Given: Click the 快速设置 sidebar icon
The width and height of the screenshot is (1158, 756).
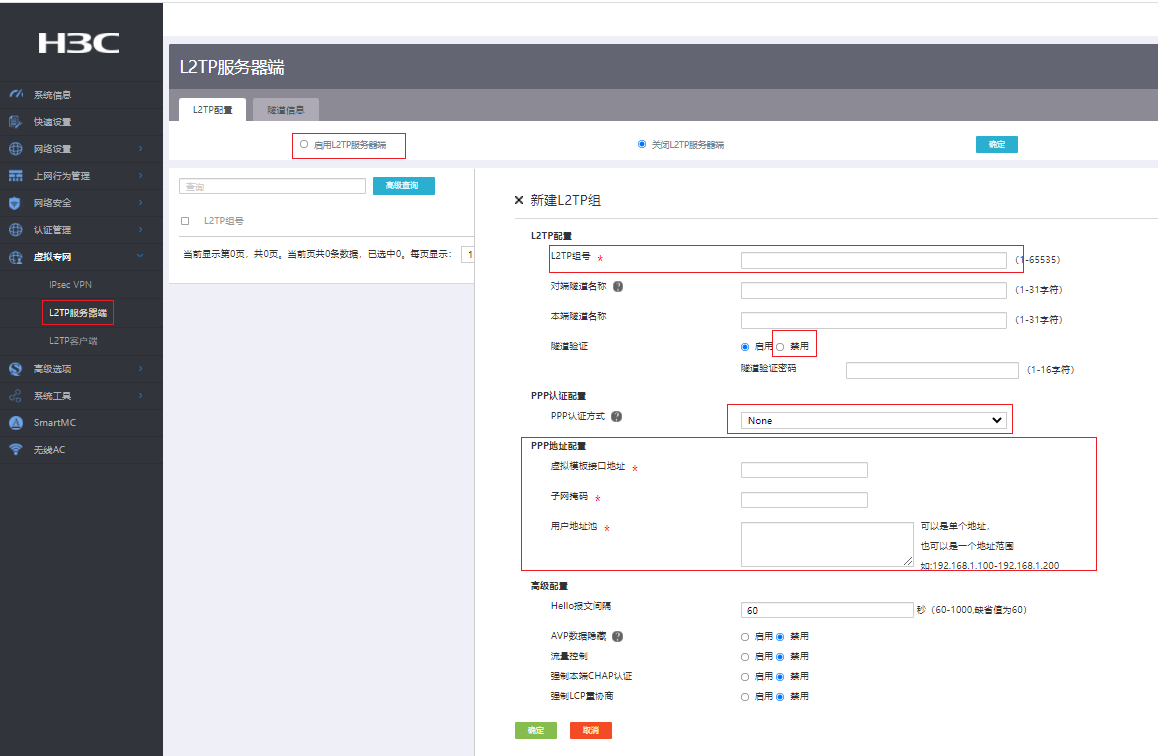Looking at the screenshot, I should tap(16, 122).
